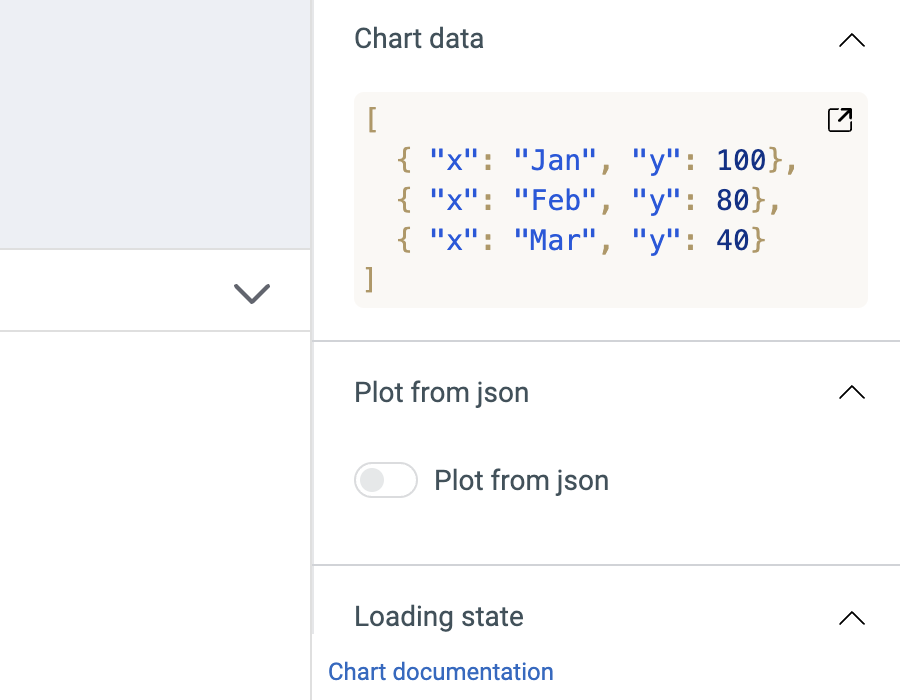Enable the Plot from json toggle switch
The image size is (900, 700).
click(x=386, y=481)
